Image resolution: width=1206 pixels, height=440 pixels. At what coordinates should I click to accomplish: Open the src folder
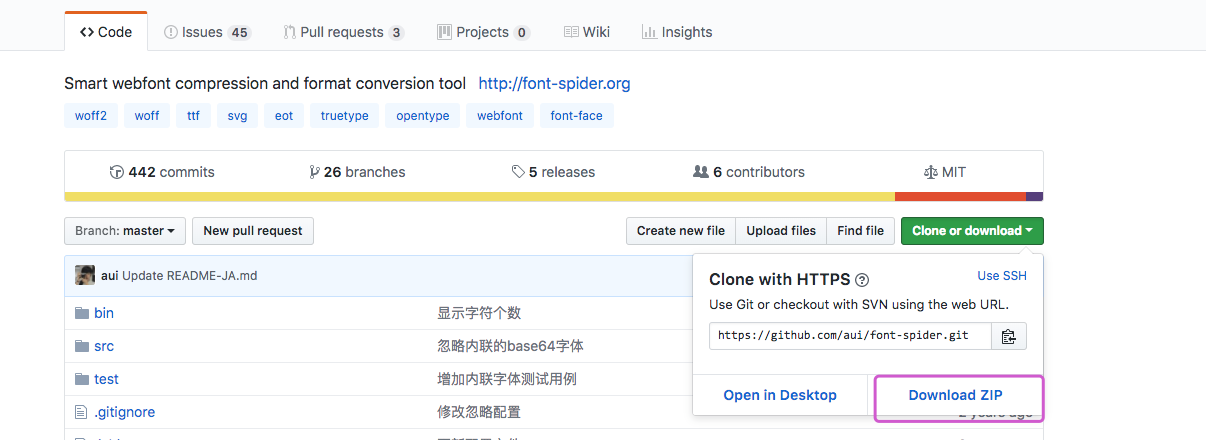tap(104, 346)
